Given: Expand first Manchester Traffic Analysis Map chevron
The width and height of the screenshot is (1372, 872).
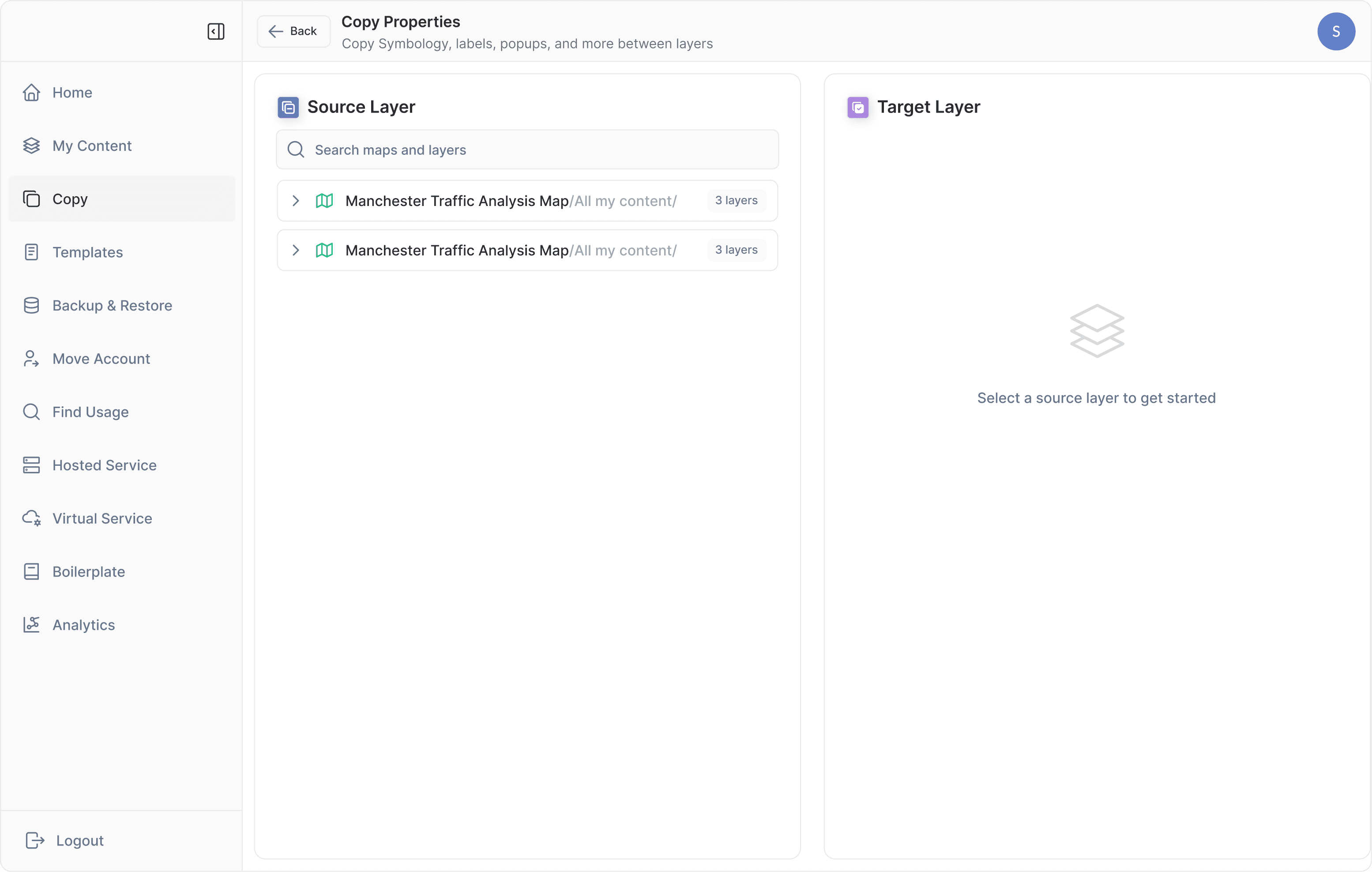Looking at the screenshot, I should point(296,201).
